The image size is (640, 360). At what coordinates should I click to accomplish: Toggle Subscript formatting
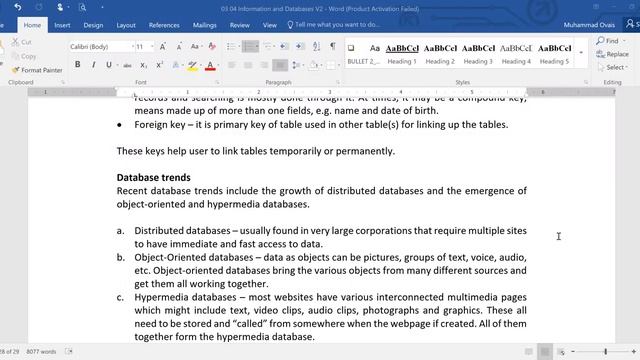point(143,65)
